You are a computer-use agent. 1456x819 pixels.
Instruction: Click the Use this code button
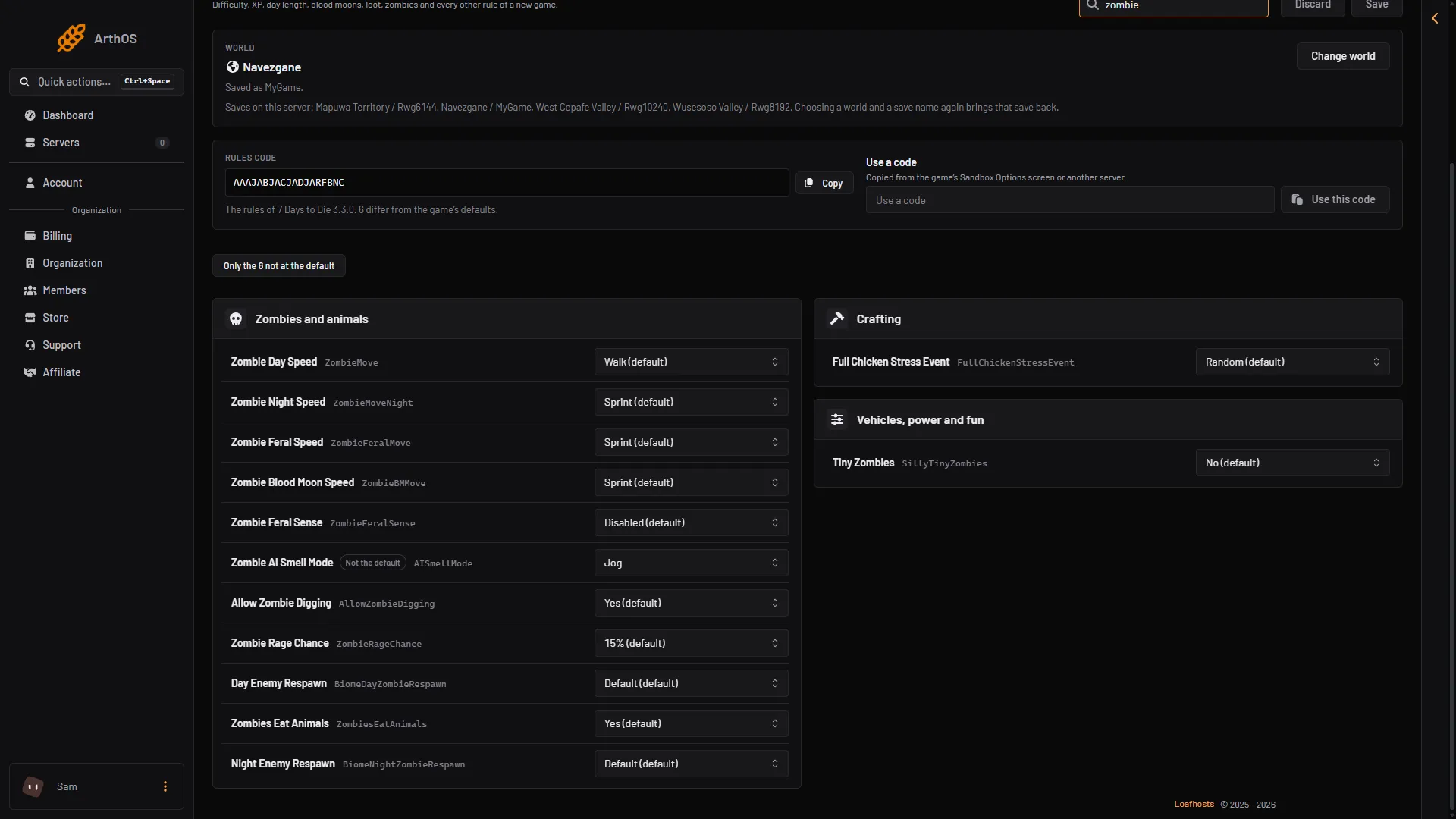point(1335,200)
